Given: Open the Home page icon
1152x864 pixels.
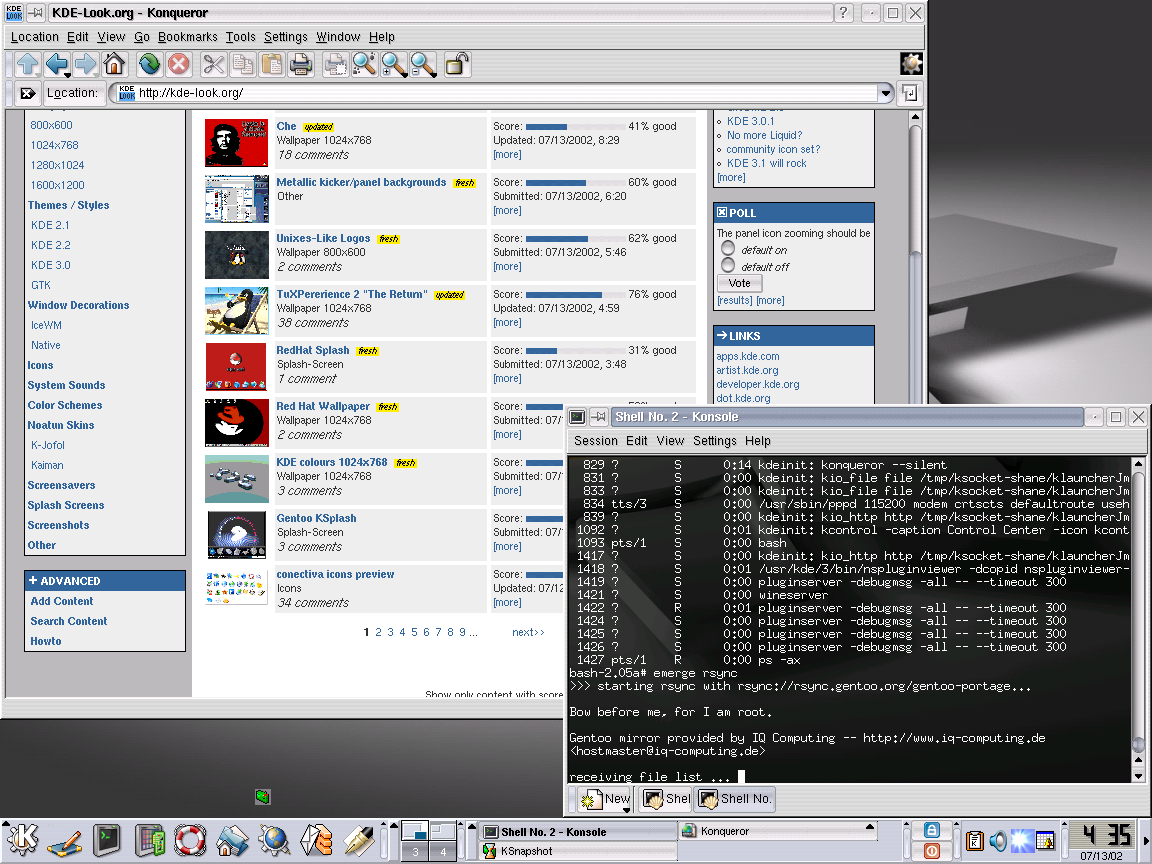Looking at the screenshot, I should point(114,65).
